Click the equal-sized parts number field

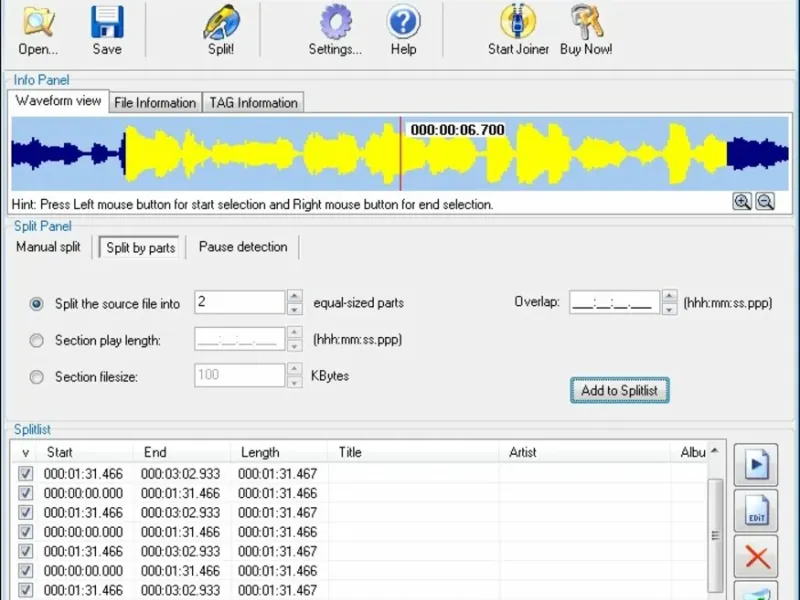[239, 302]
